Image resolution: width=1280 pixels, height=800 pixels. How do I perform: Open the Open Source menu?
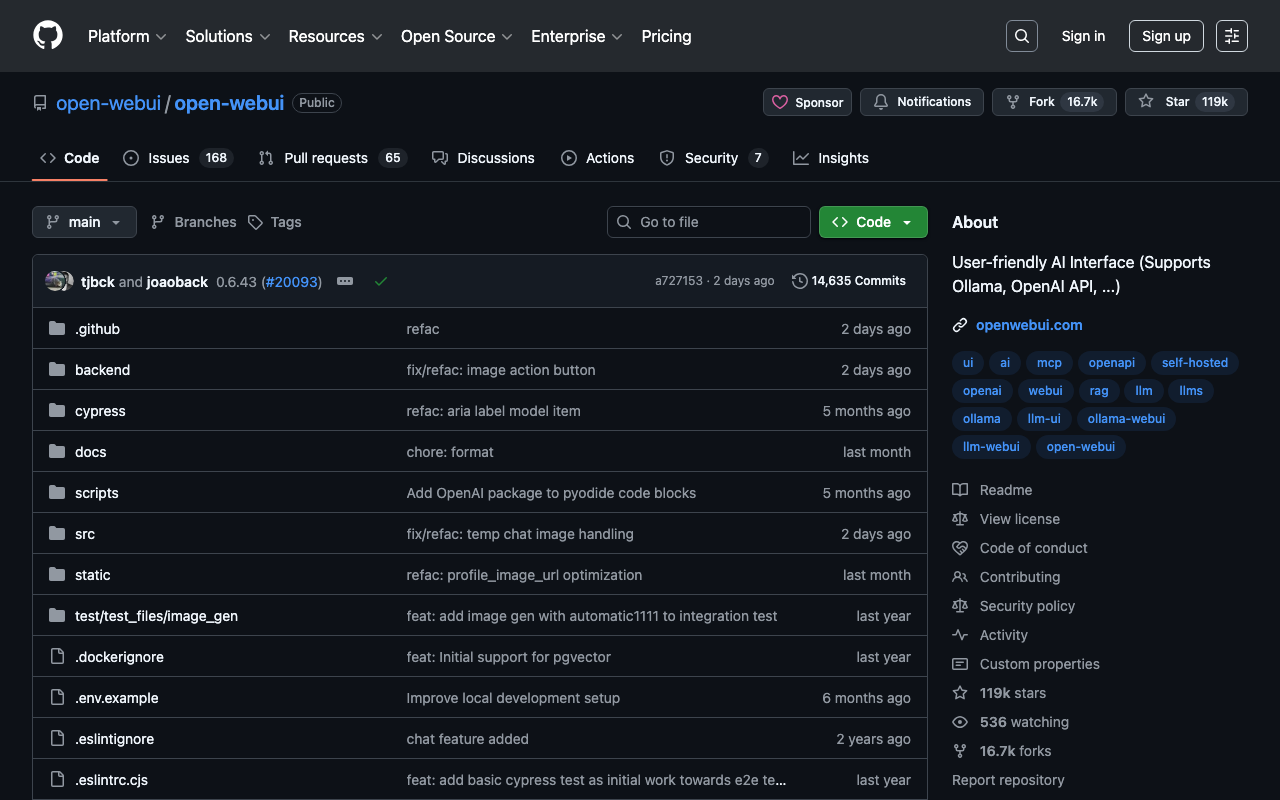tap(456, 36)
